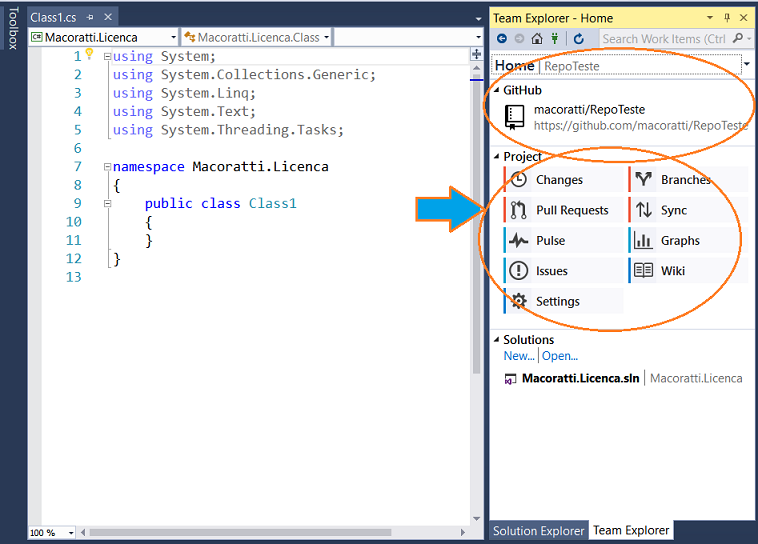Click the New... solution link
Viewport: 758px width, 544px height.
click(x=519, y=356)
